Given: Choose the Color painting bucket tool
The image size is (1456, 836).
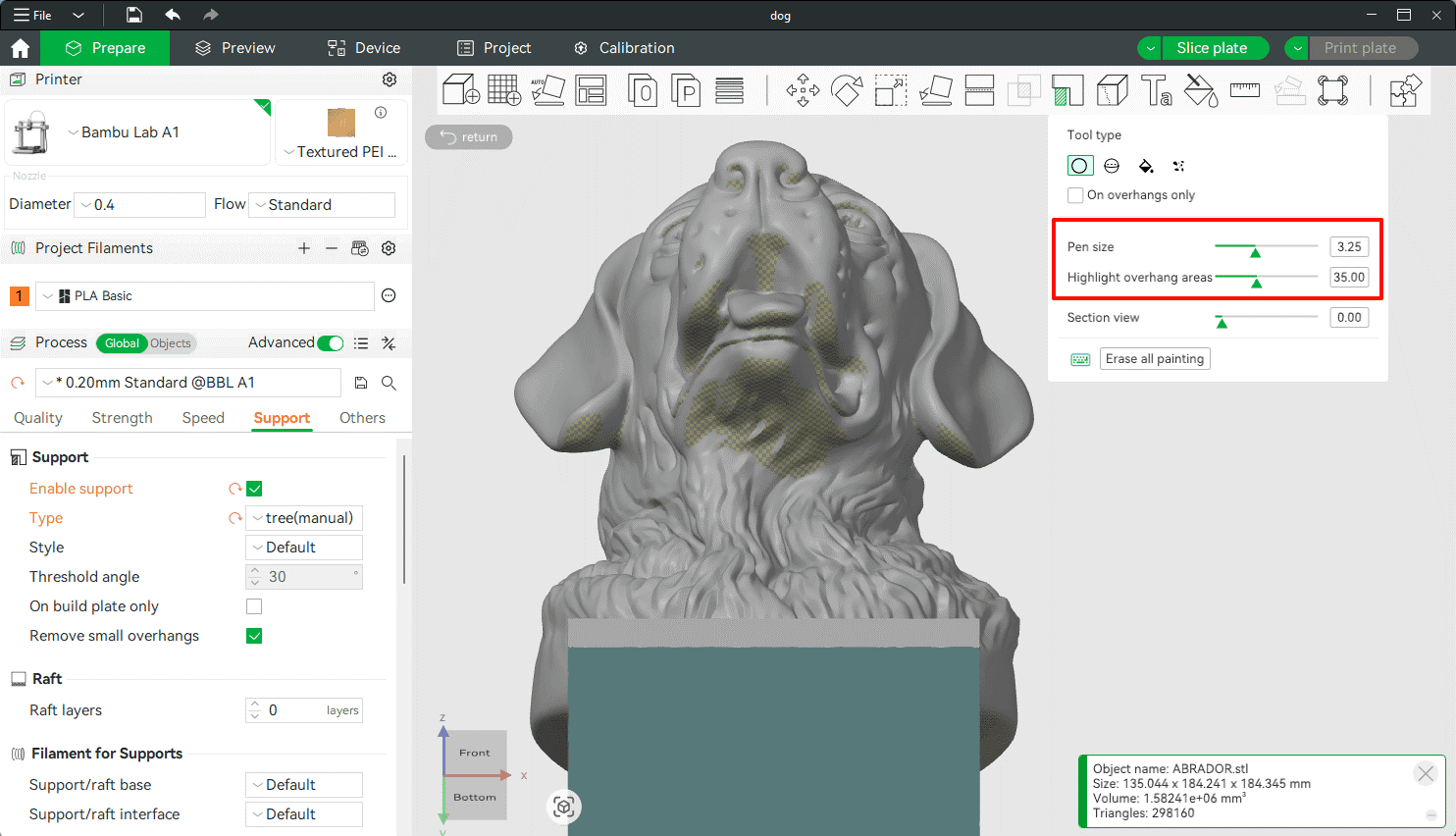Looking at the screenshot, I should click(1200, 90).
